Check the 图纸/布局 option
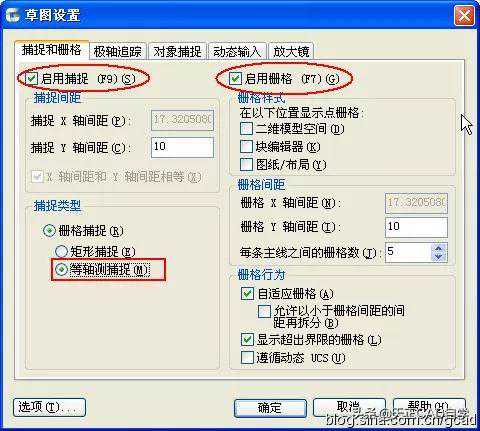 click(x=246, y=164)
